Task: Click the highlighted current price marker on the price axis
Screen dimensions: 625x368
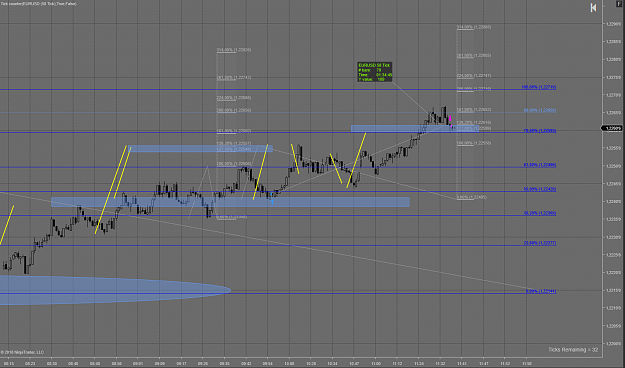Action: (611, 128)
